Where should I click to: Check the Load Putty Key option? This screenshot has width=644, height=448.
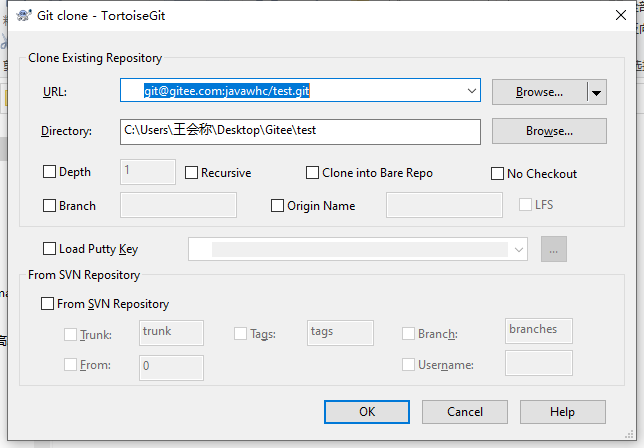tap(49, 248)
